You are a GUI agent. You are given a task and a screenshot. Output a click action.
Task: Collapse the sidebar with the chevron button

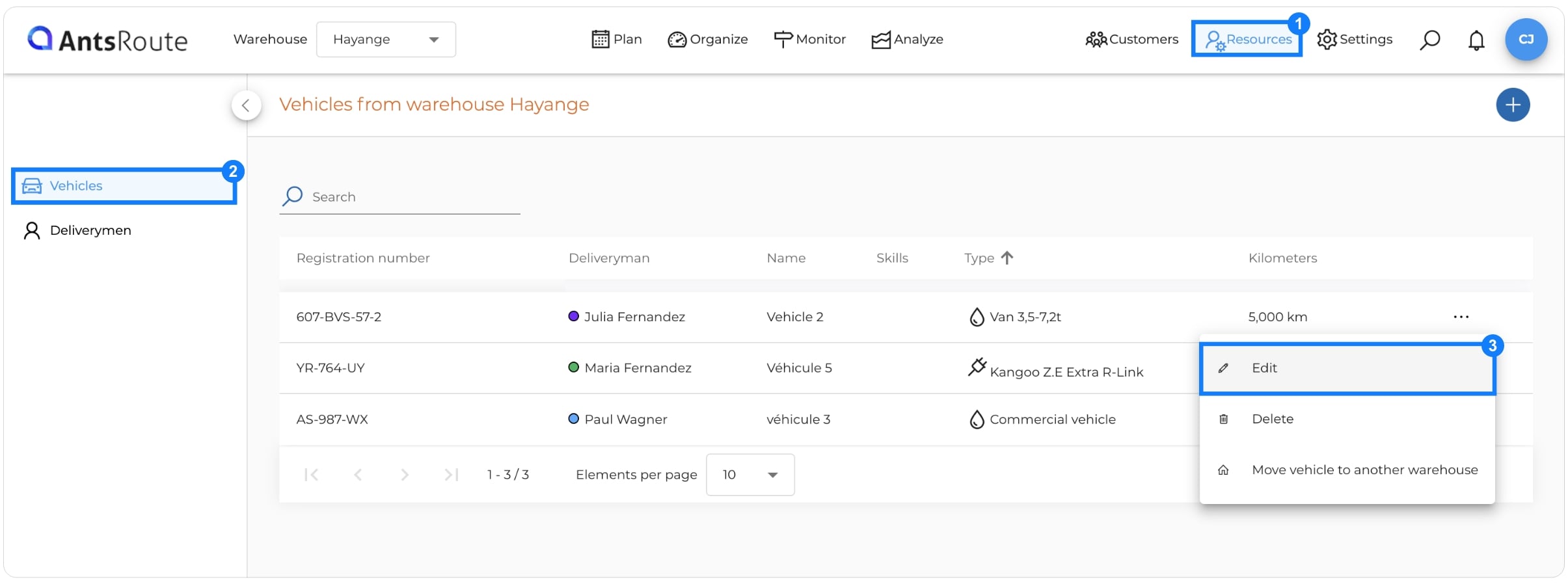246,105
